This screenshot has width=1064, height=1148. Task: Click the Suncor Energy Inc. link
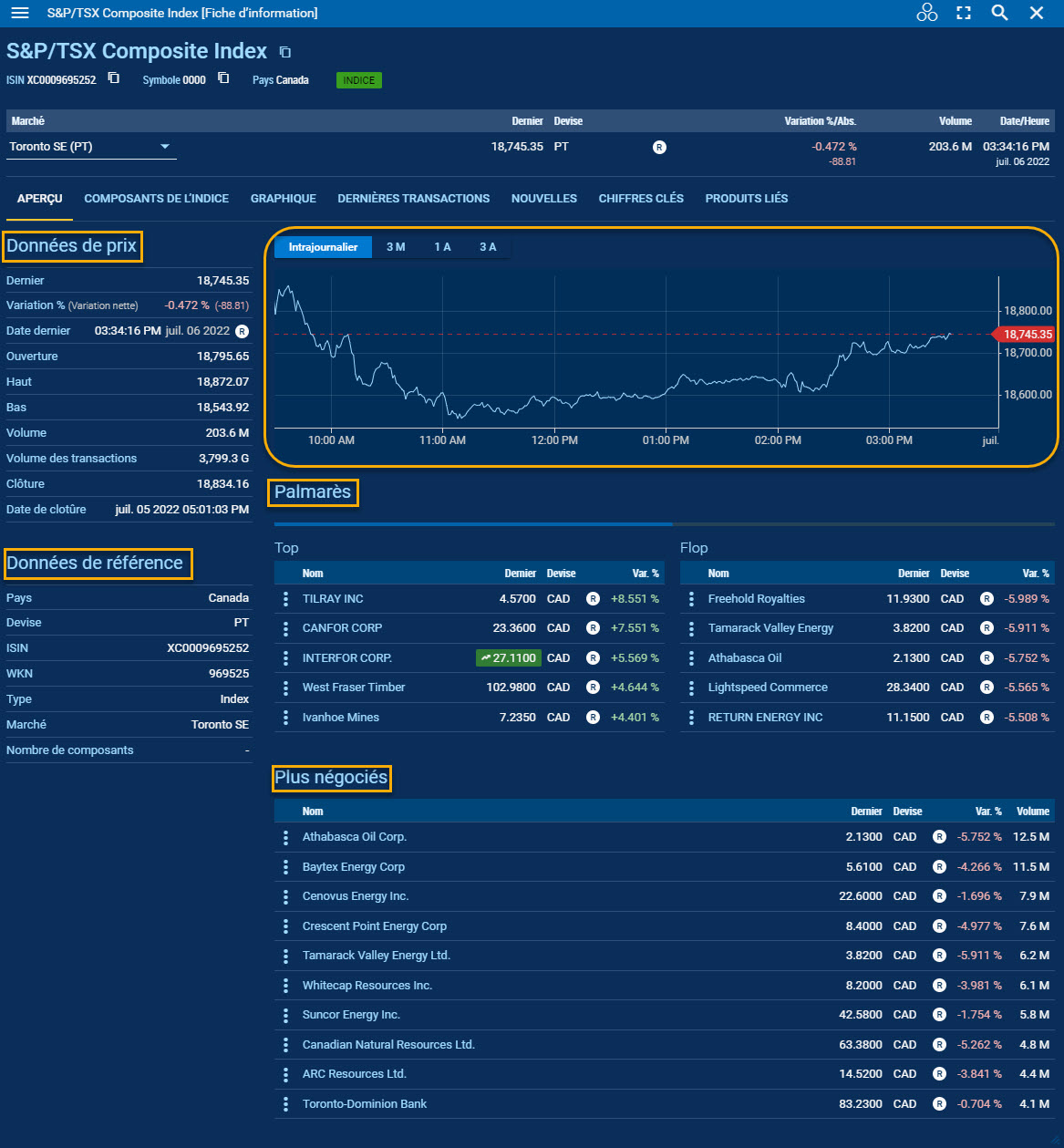tap(351, 1015)
